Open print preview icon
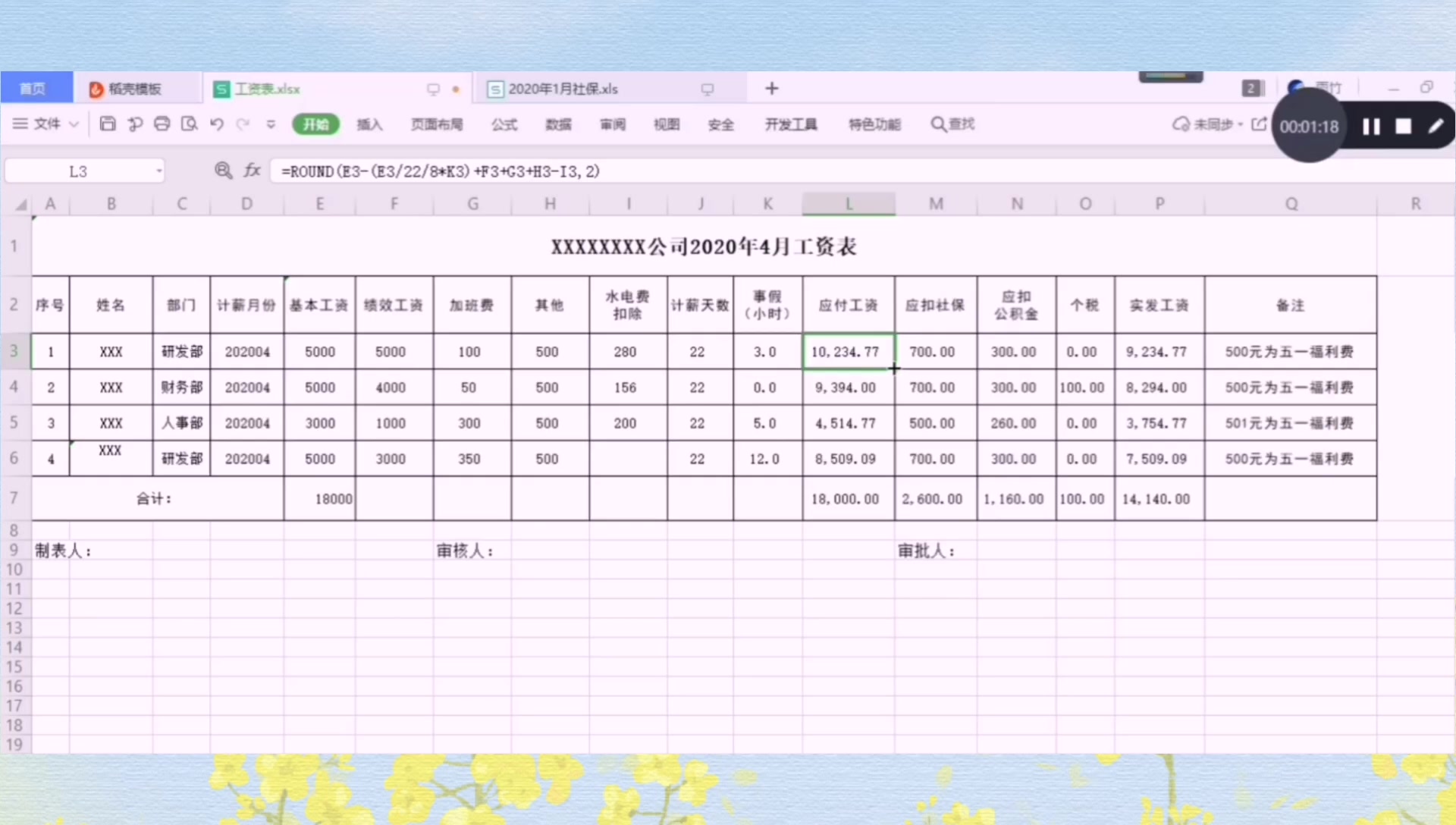Image resolution: width=1456 pixels, height=825 pixels. pyautogui.click(x=189, y=124)
